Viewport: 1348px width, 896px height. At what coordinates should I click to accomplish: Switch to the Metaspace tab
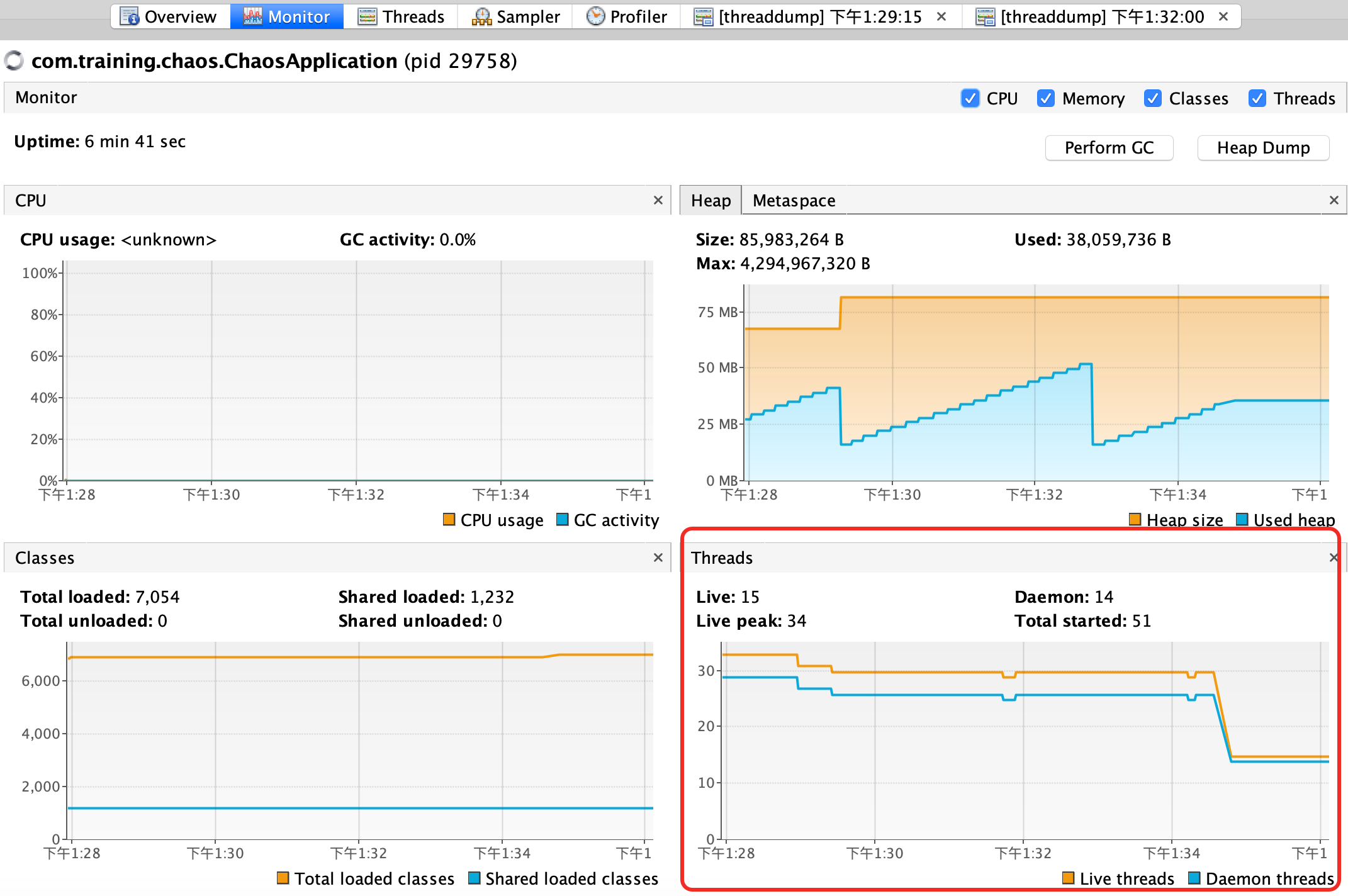click(794, 201)
